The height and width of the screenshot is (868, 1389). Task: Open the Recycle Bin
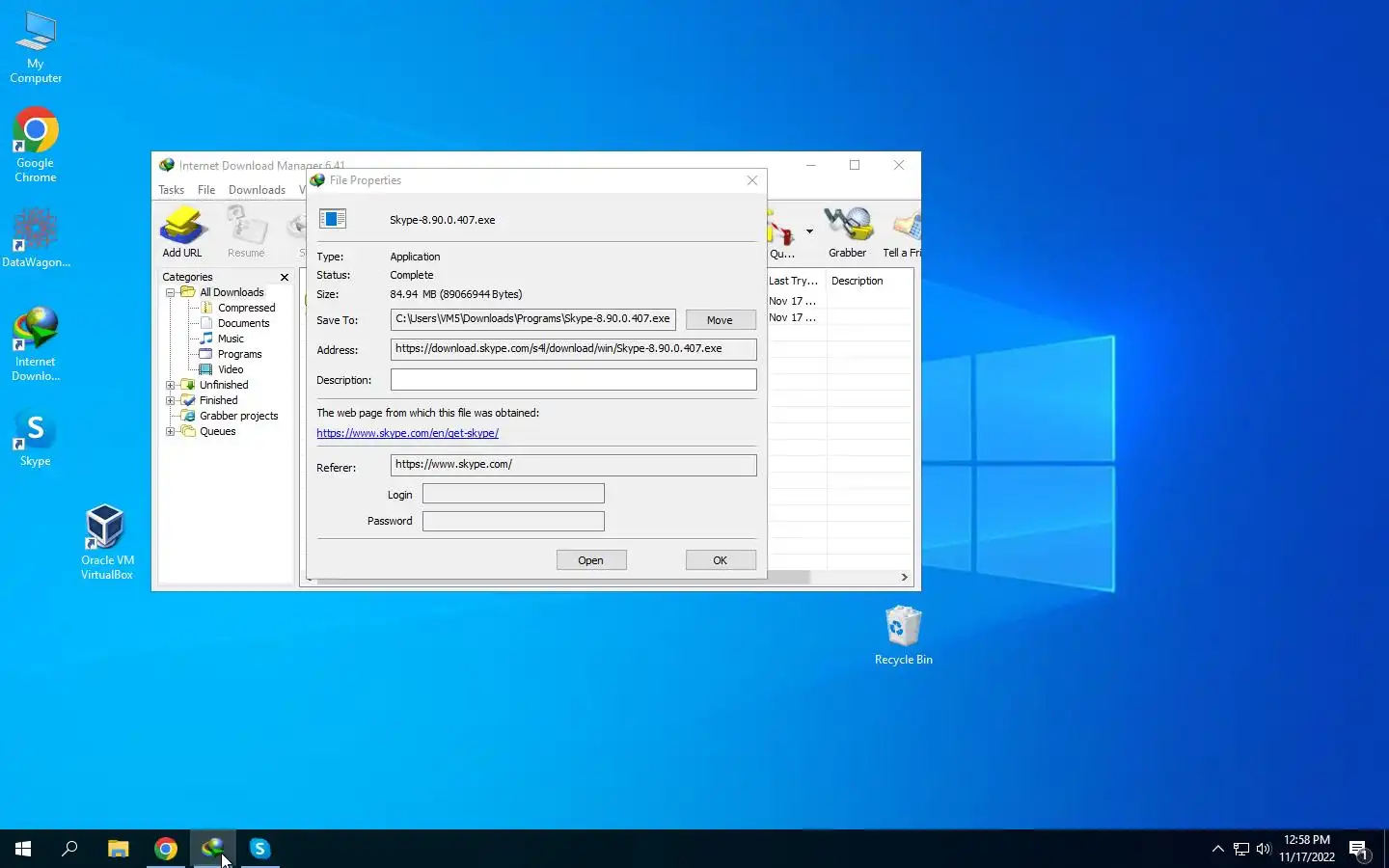(903, 635)
